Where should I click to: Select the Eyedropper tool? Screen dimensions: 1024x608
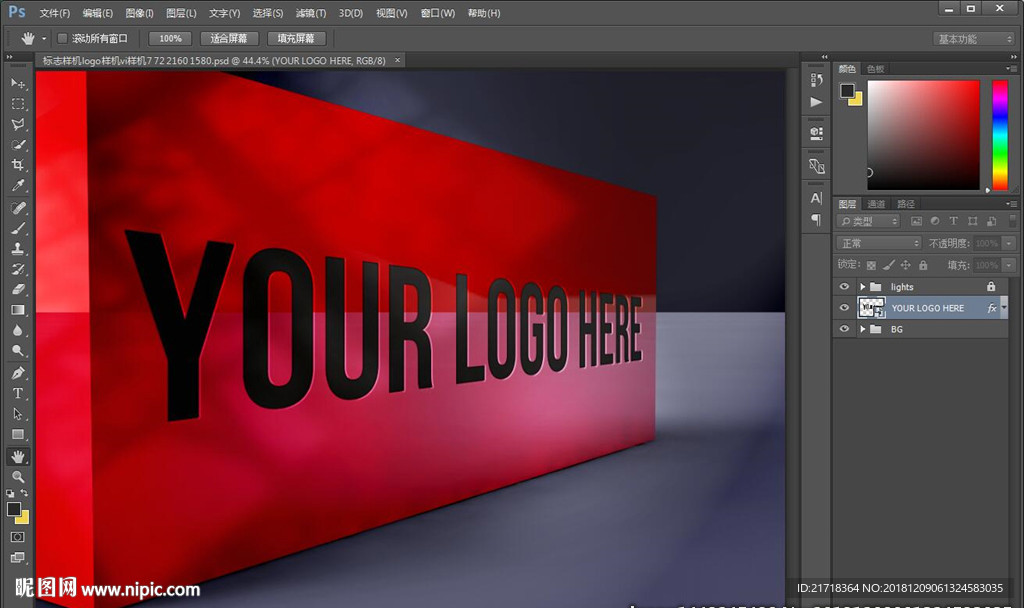click(18, 185)
